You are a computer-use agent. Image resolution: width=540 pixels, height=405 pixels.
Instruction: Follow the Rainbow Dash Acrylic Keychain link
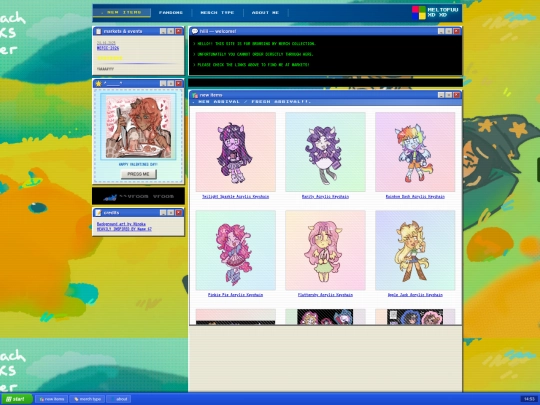pos(415,197)
